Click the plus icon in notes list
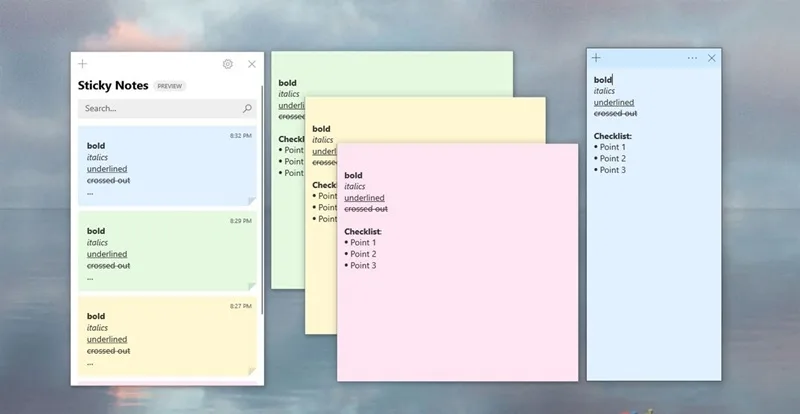Viewport: 800px width, 414px height. click(x=83, y=64)
